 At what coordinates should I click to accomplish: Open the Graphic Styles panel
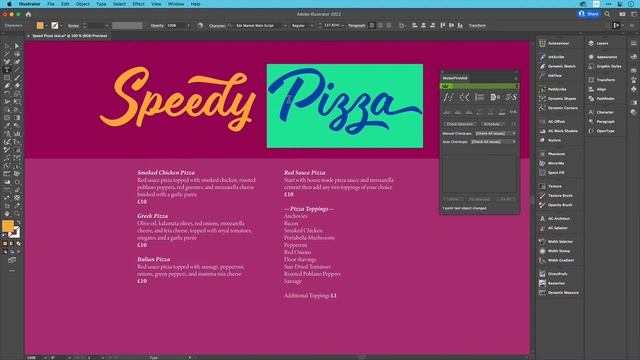click(605, 67)
